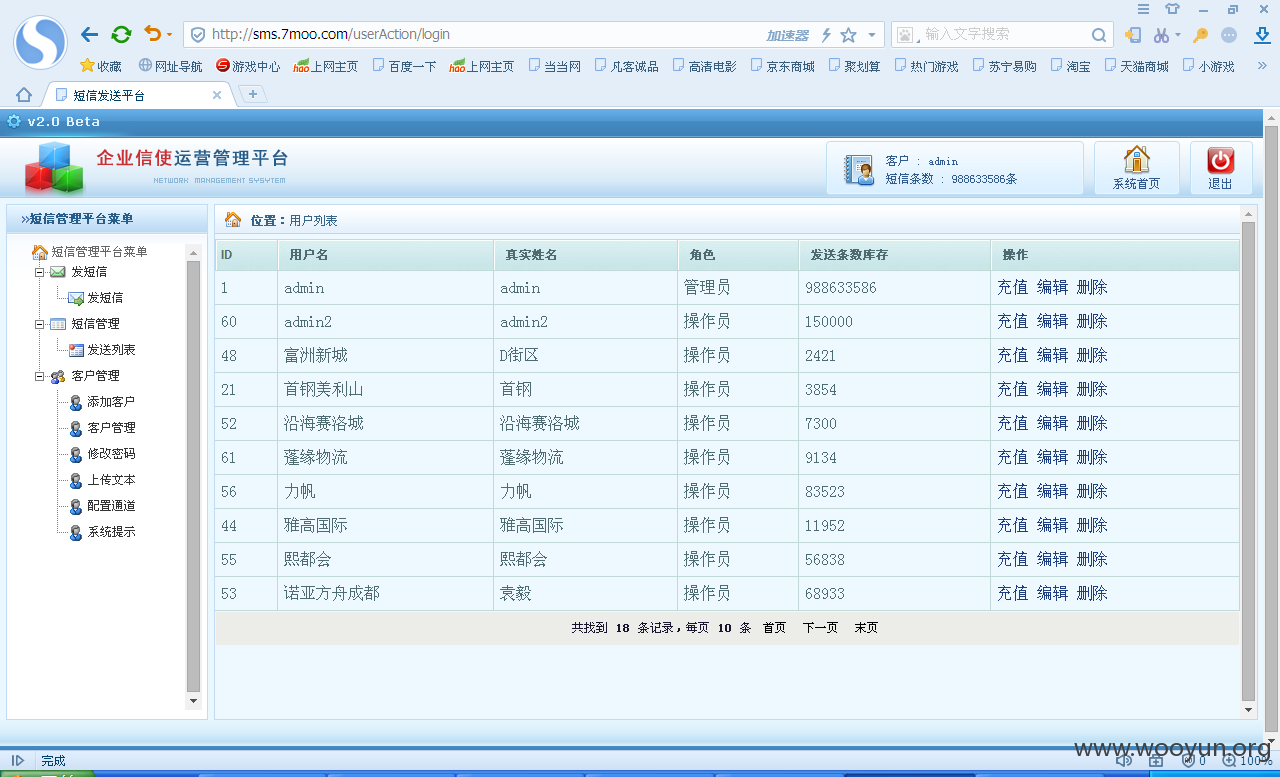This screenshot has height=777, width=1280.
Task: Select 短信管理平台菜单 root tree node
Action: [x=99, y=252]
